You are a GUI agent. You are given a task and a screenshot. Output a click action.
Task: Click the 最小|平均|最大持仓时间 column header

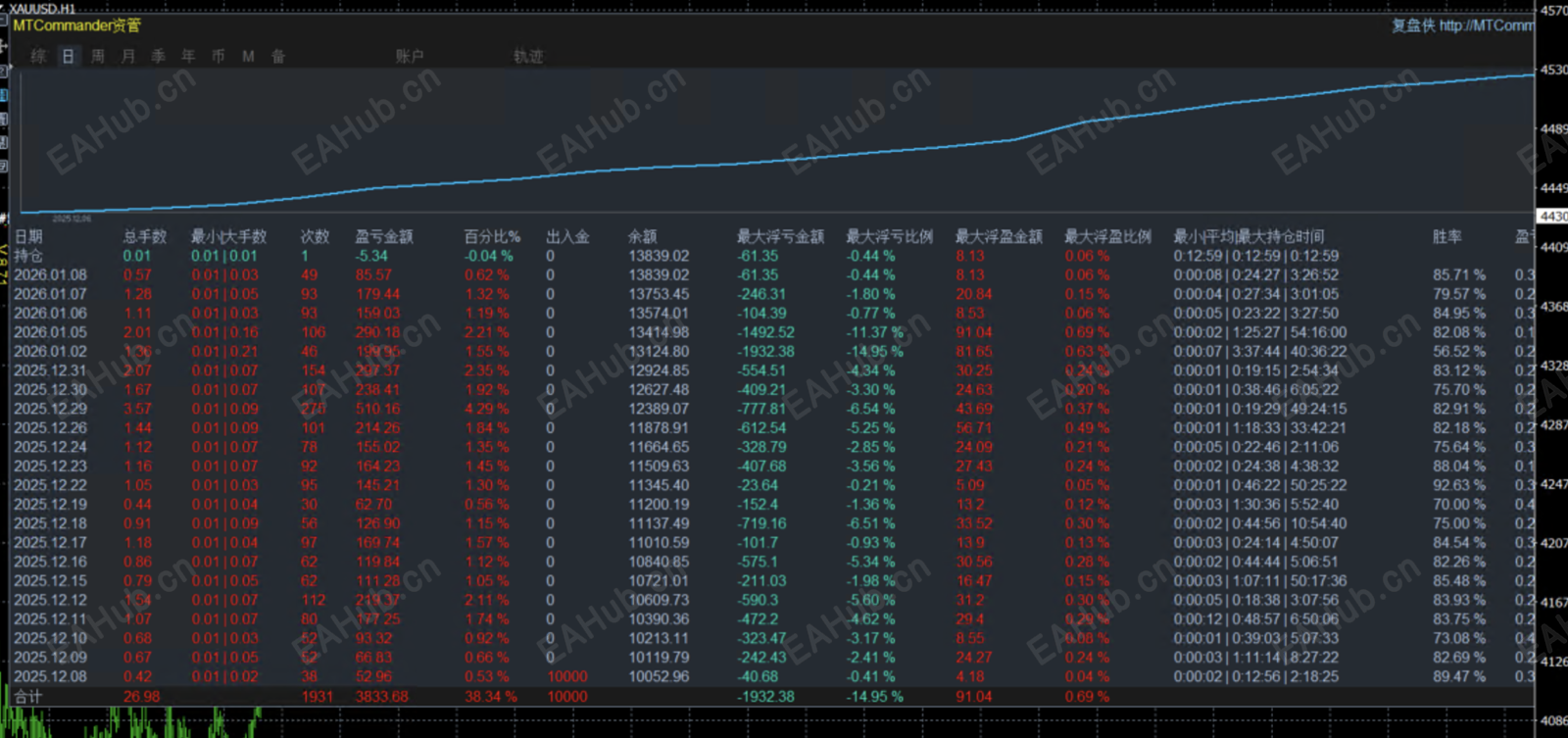point(1249,236)
